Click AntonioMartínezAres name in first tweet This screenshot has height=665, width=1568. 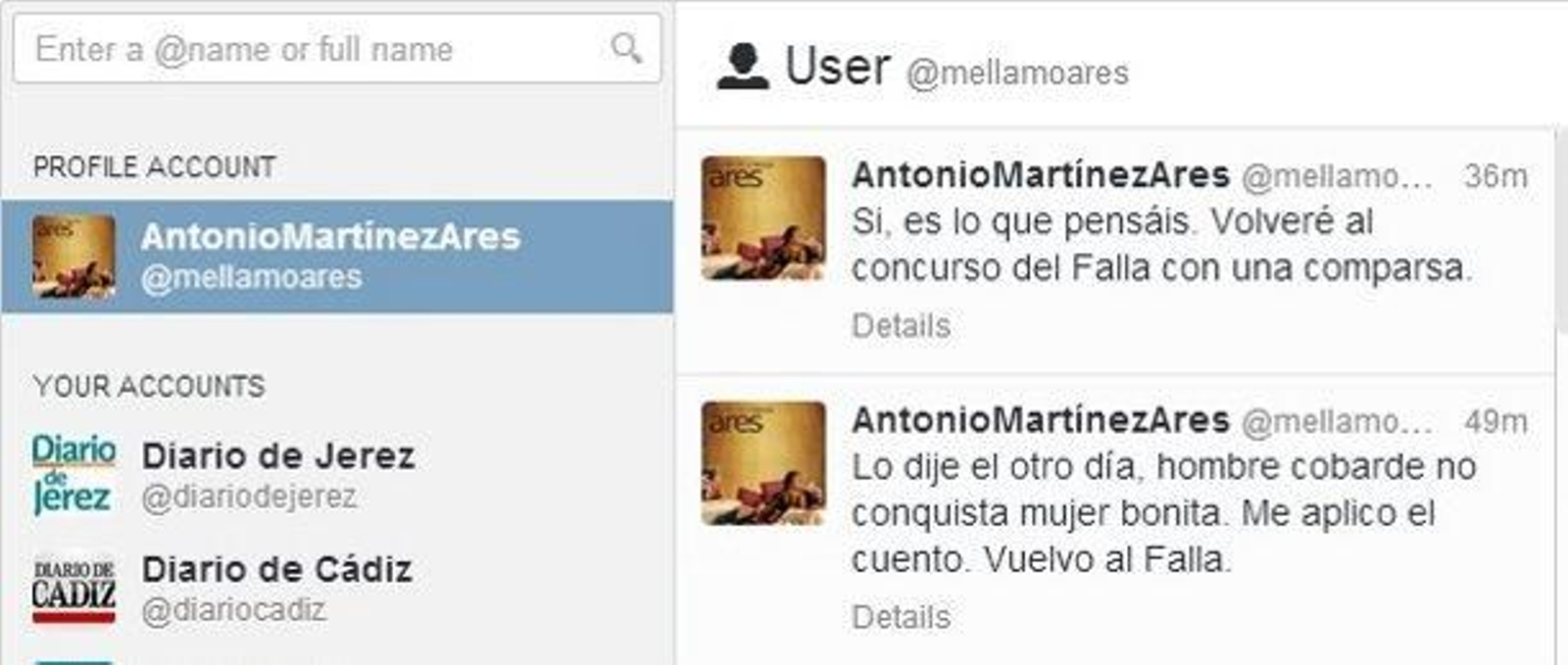(x=1040, y=175)
